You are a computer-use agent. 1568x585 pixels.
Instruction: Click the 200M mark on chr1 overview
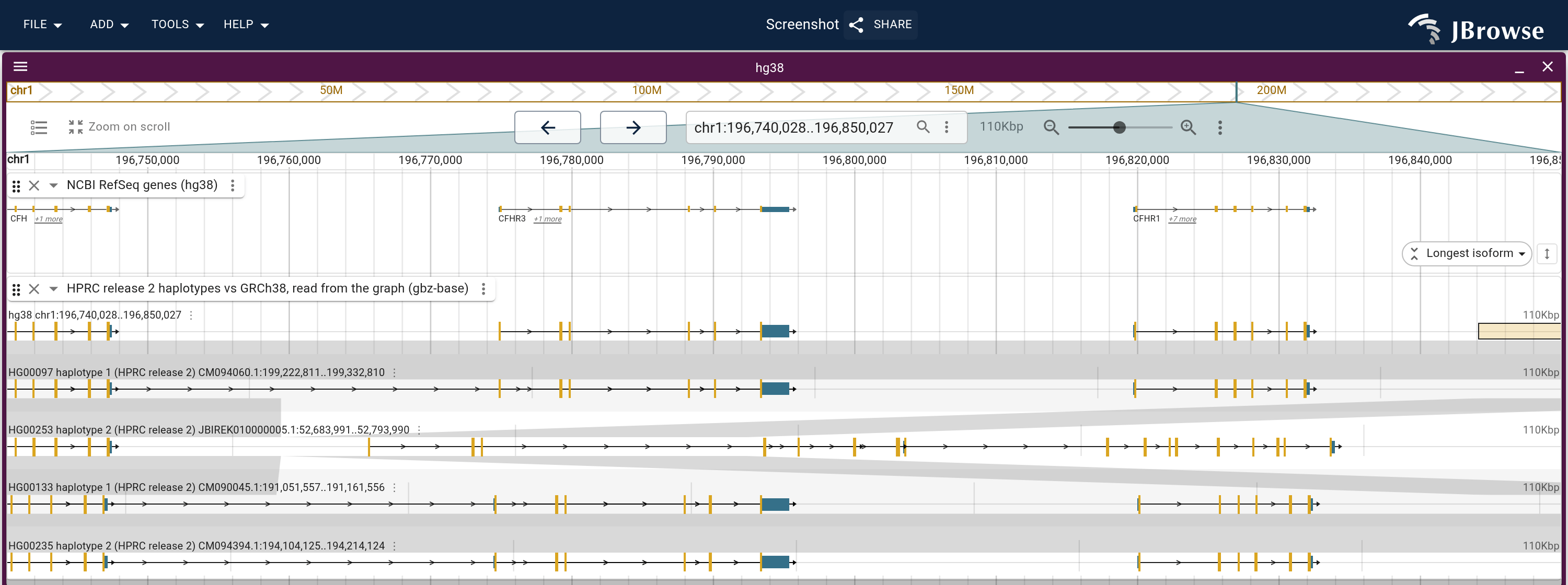click(x=1271, y=90)
